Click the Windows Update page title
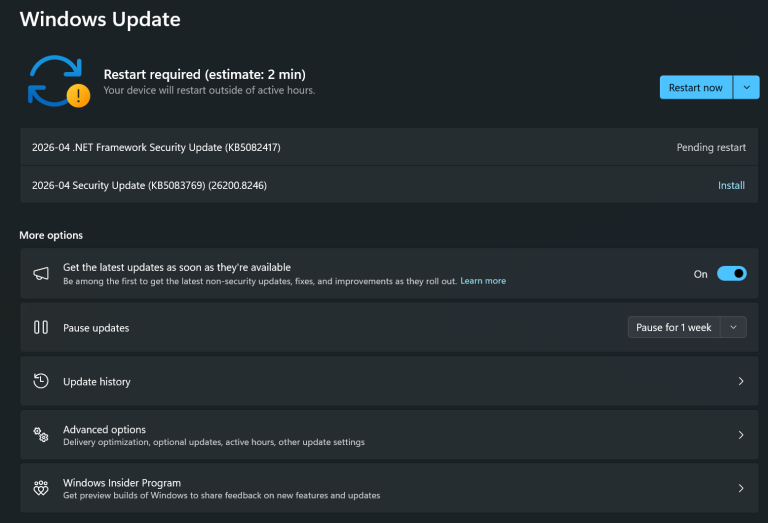 click(100, 19)
